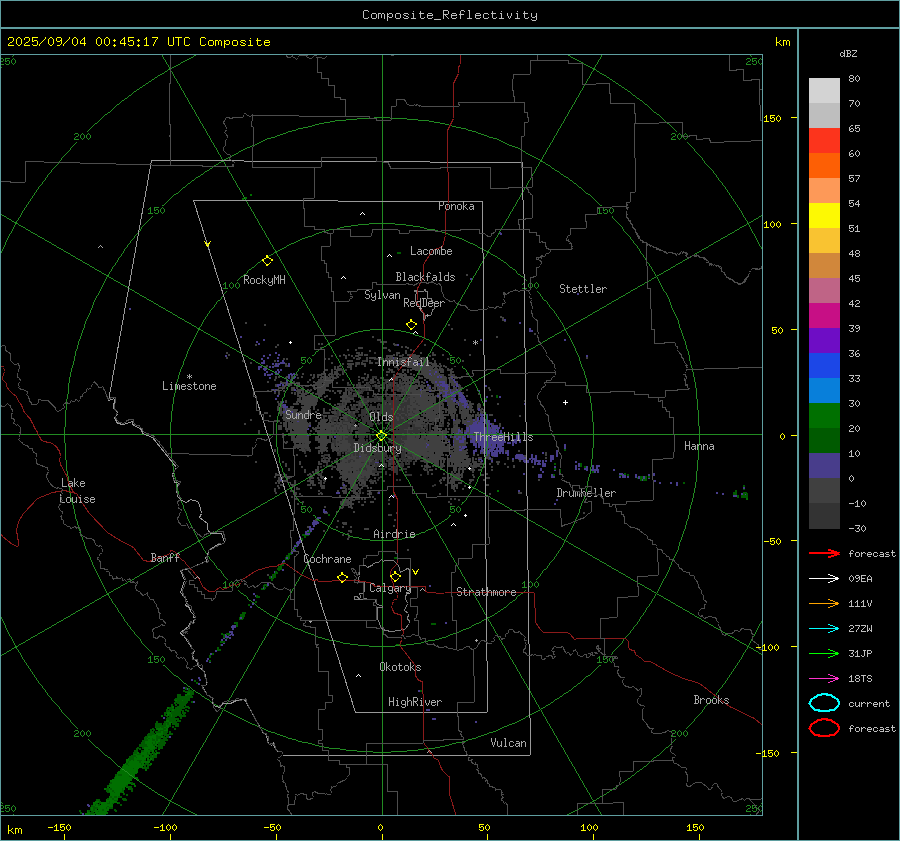Select the red 65-60 dBZ color swatch
Screen dimensions: 900x841
tap(824, 141)
